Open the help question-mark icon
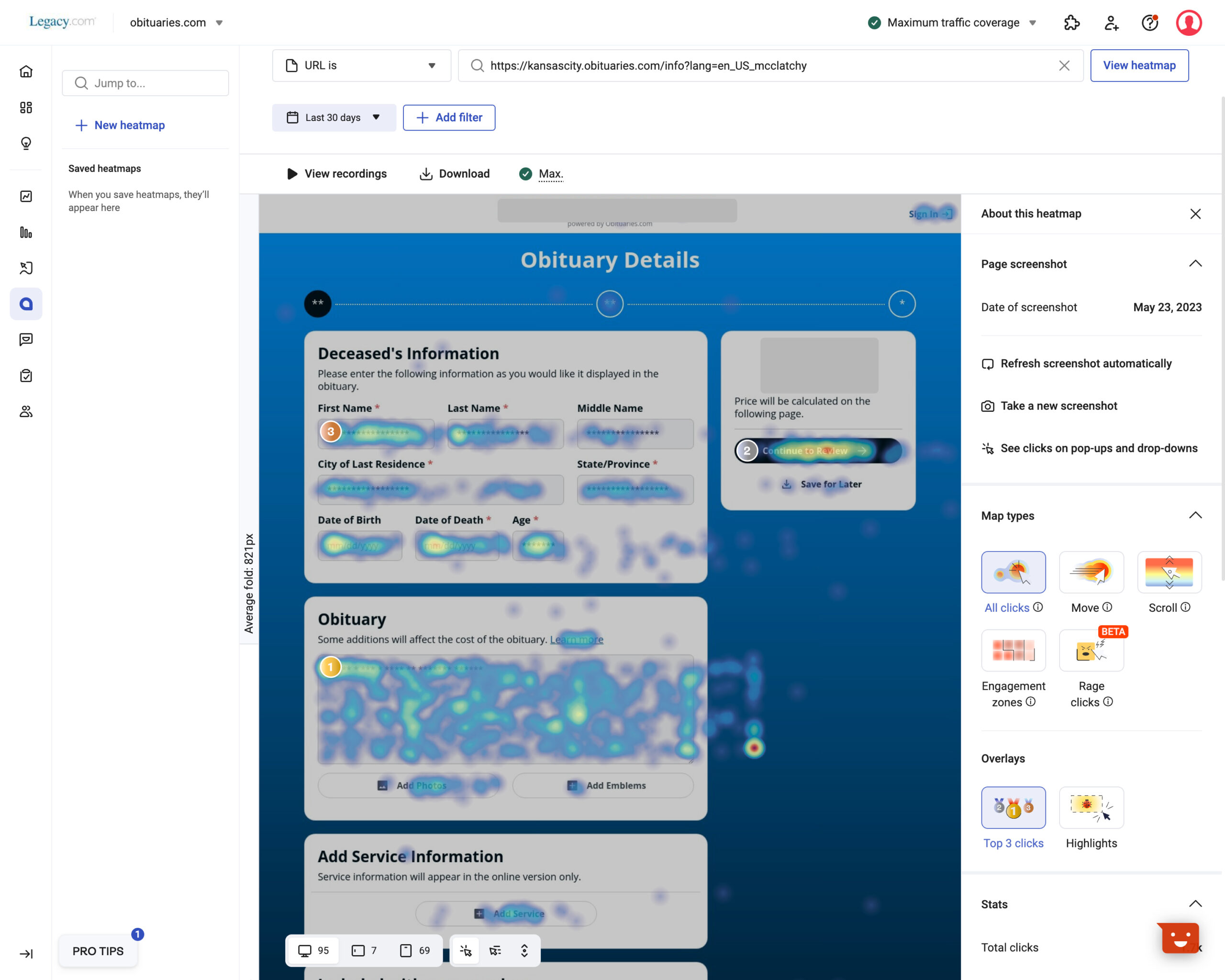The height and width of the screenshot is (980, 1225). [x=1150, y=22]
